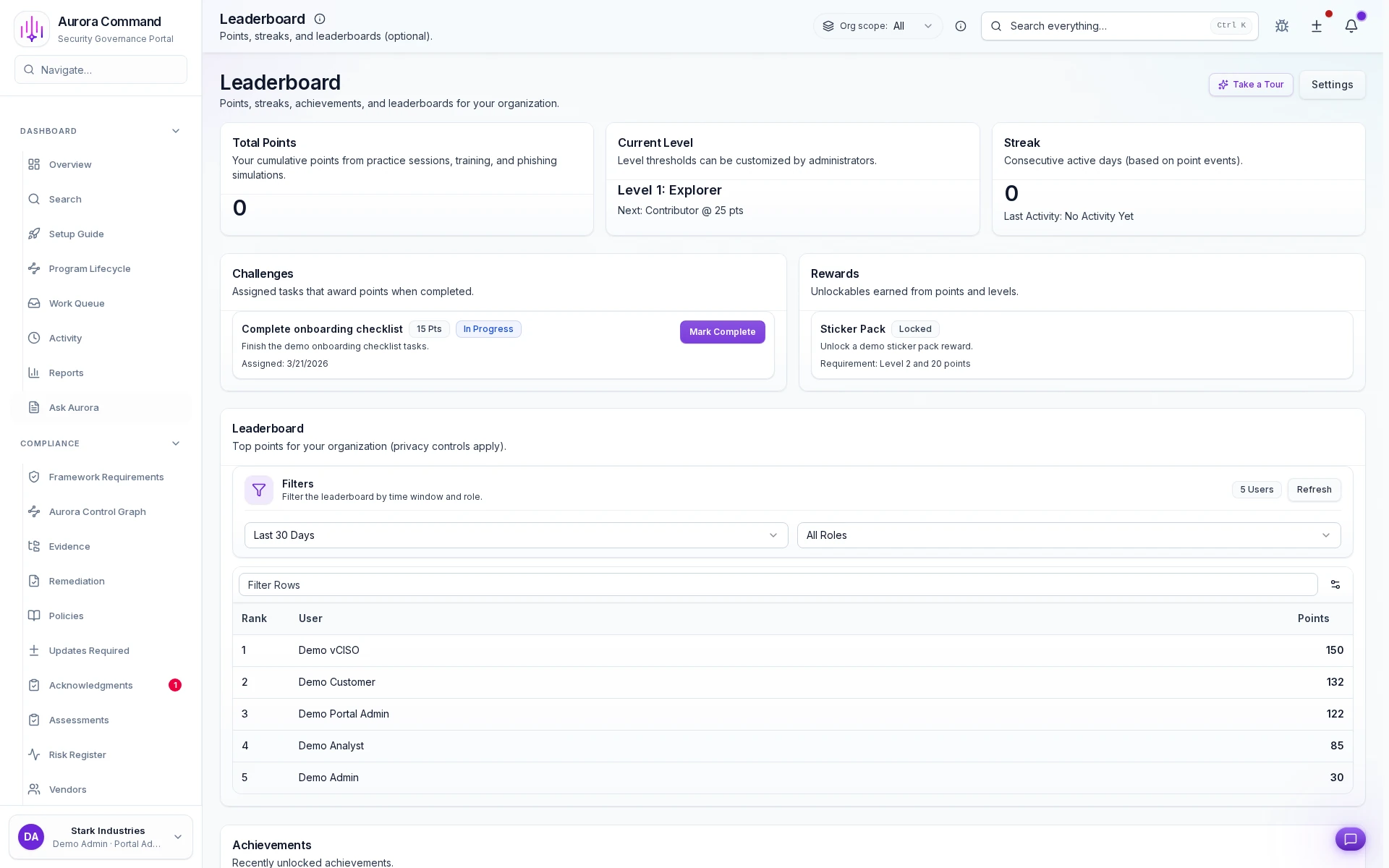Collapse the Dashboard sidebar section
Screen dimensions: 1389x868
point(175,131)
